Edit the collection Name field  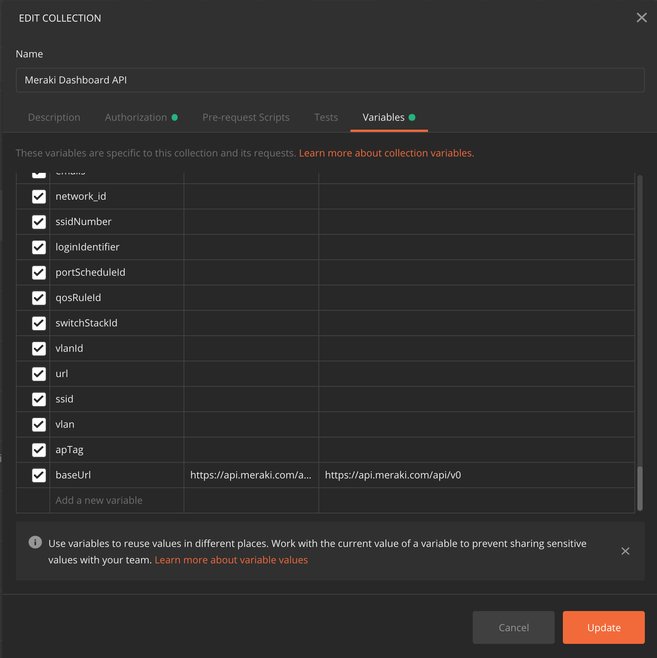[330, 80]
